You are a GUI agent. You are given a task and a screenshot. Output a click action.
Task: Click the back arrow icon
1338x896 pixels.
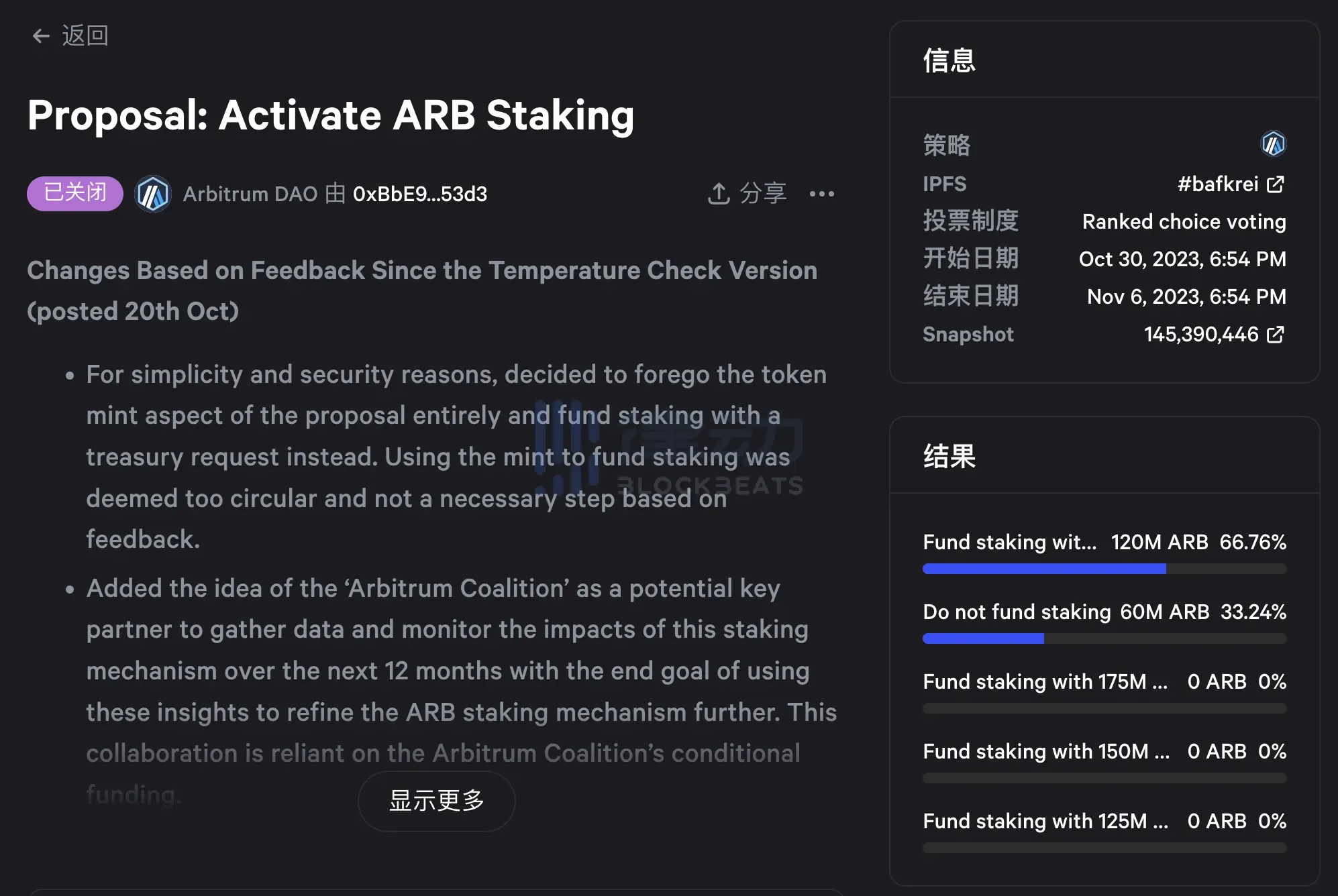41,36
